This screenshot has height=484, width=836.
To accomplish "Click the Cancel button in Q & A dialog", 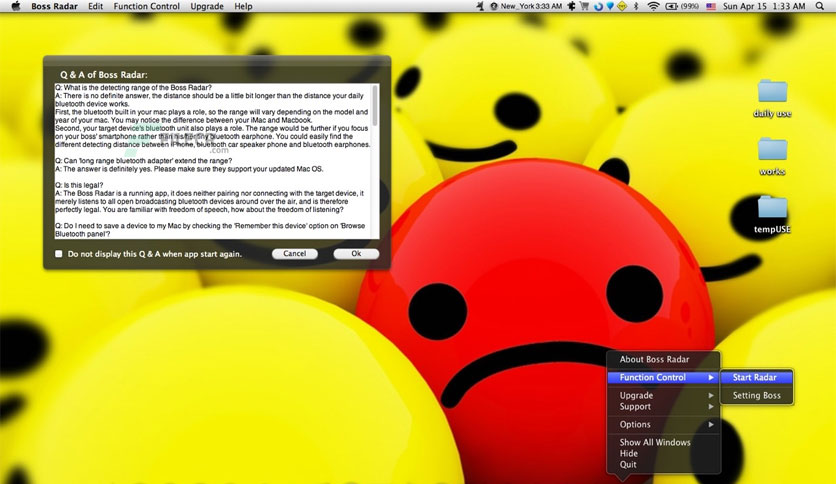I will [x=295, y=254].
